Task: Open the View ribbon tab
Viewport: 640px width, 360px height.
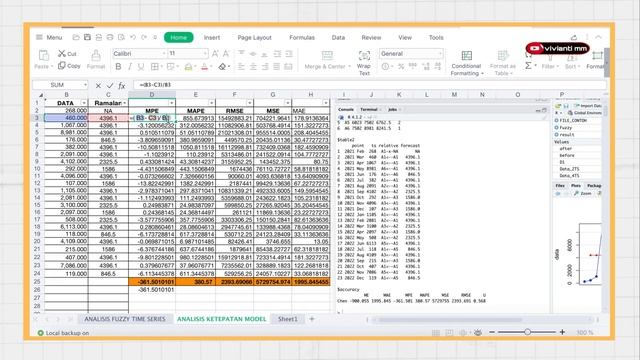Action: click(x=405, y=38)
